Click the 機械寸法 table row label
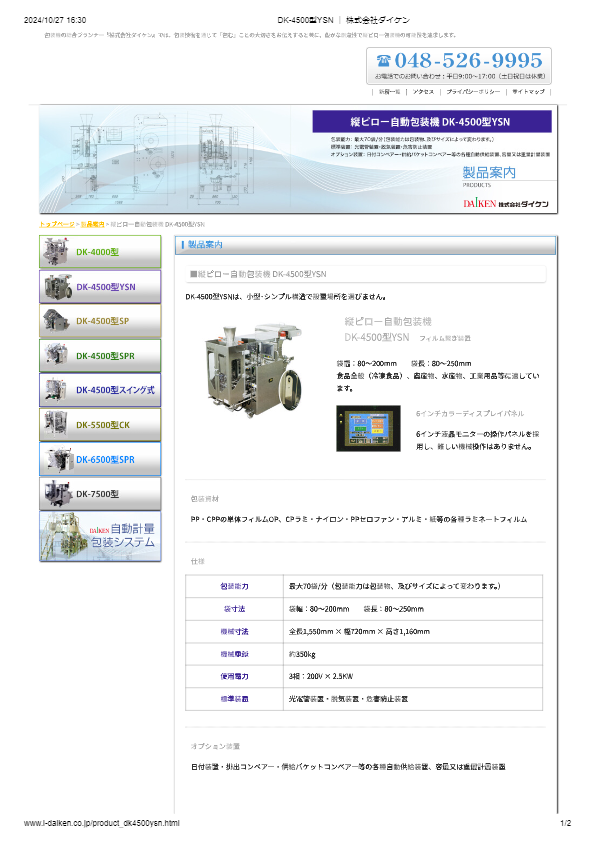Viewport: 594px width, 841px height. coord(234,631)
